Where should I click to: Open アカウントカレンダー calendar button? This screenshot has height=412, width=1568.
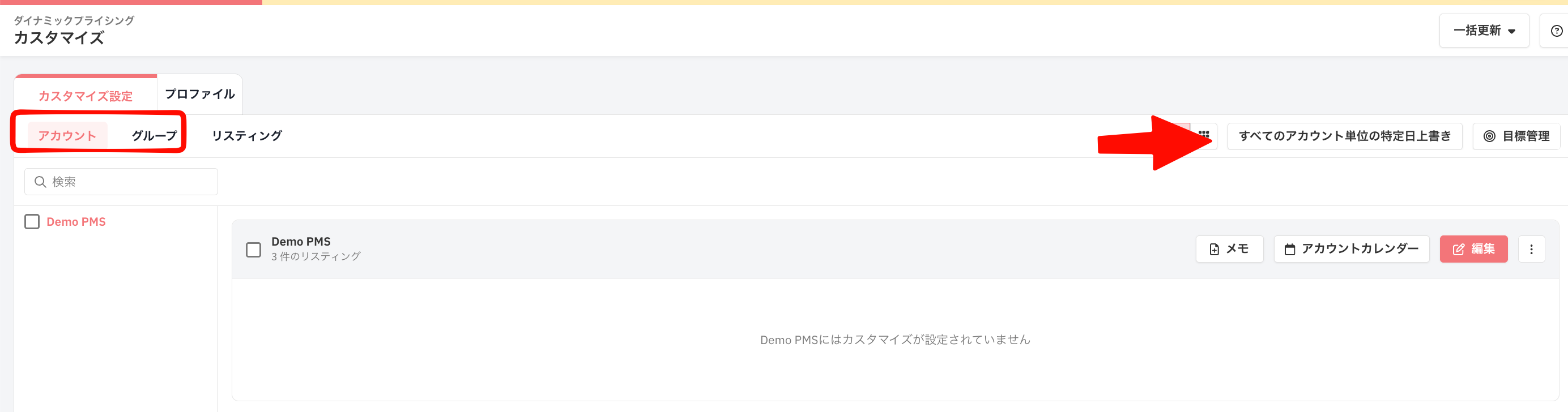click(x=1351, y=249)
